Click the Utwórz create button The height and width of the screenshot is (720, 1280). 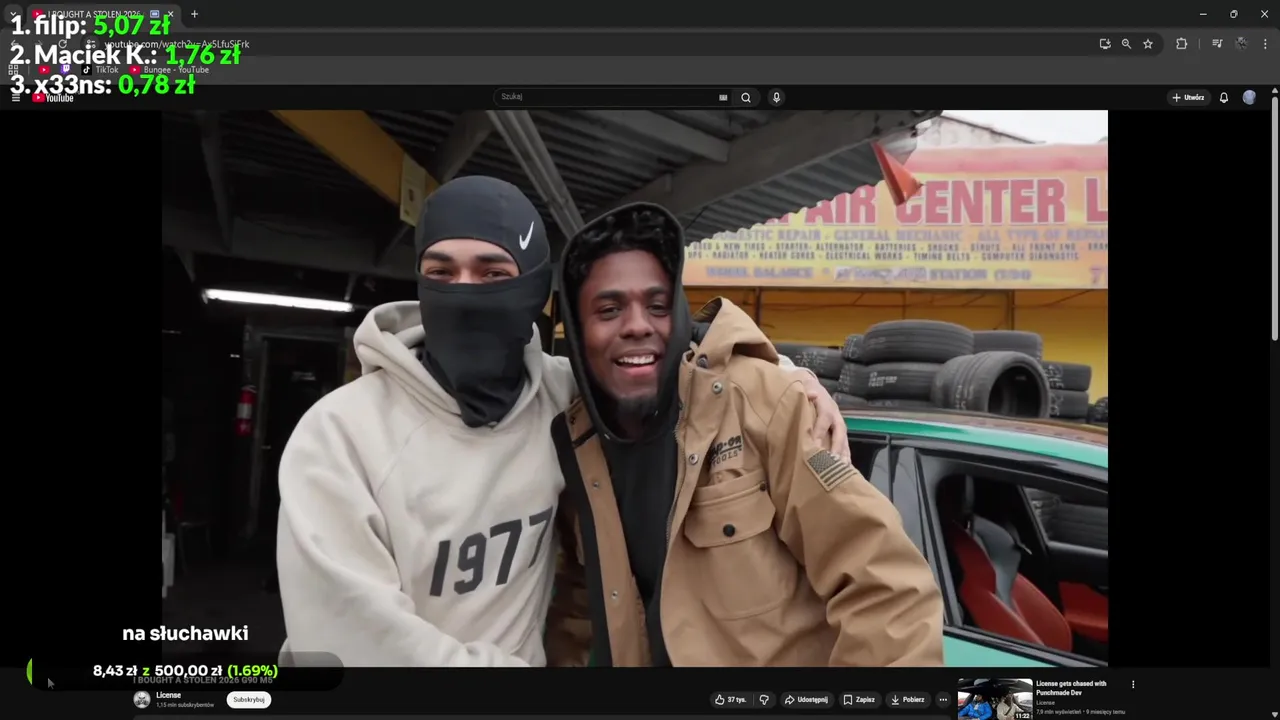coord(1188,97)
